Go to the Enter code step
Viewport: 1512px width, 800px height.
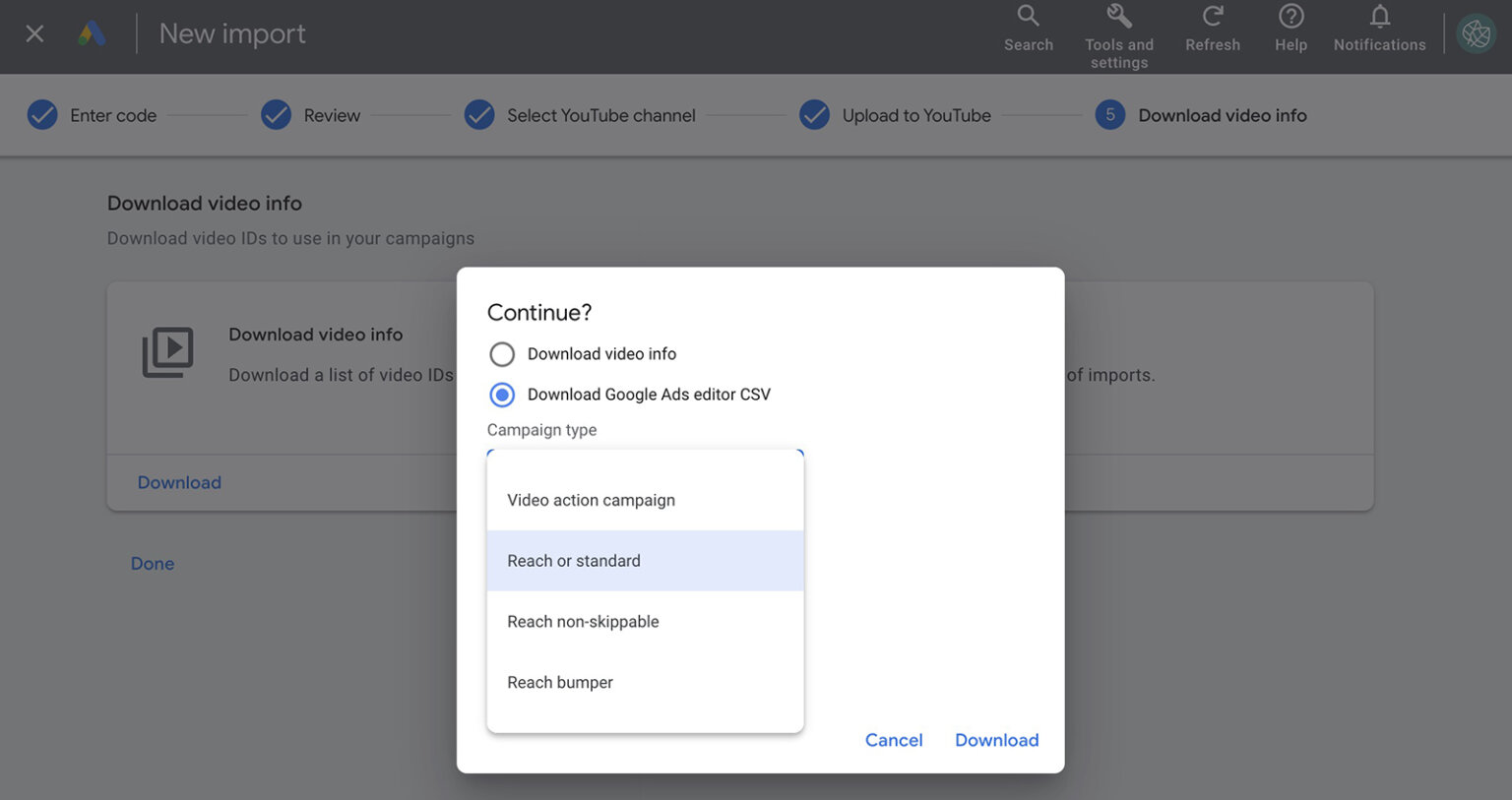[92, 115]
